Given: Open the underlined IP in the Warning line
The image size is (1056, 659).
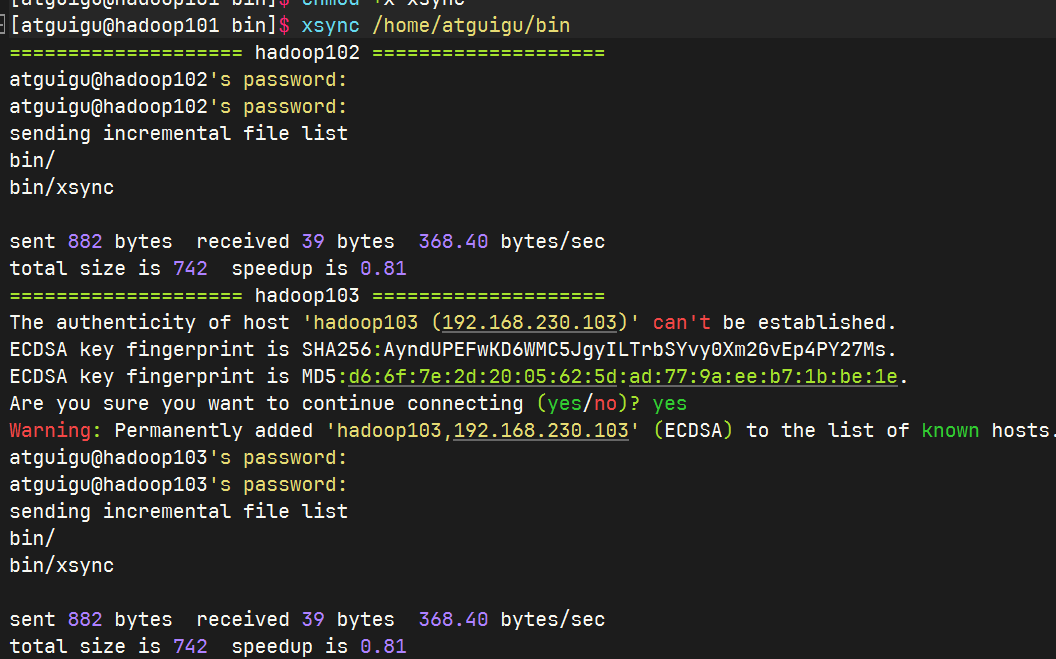Looking at the screenshot, I should 539,431.
